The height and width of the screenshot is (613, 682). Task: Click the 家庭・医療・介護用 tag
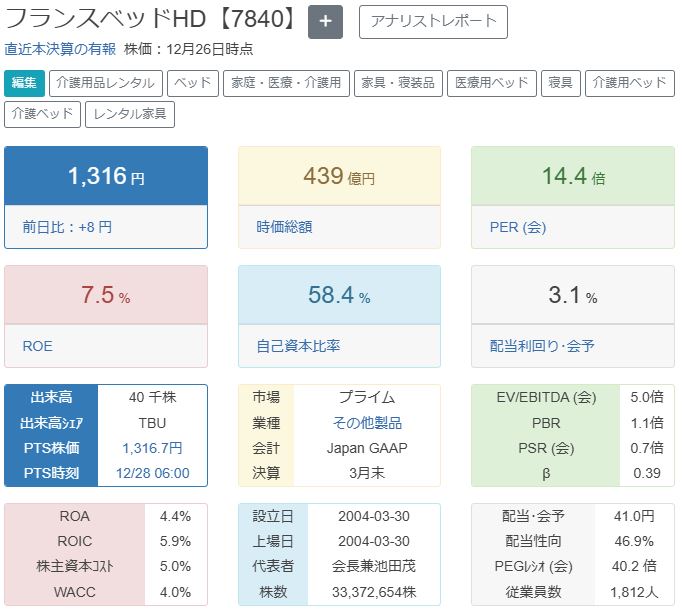tap(286, 83)
